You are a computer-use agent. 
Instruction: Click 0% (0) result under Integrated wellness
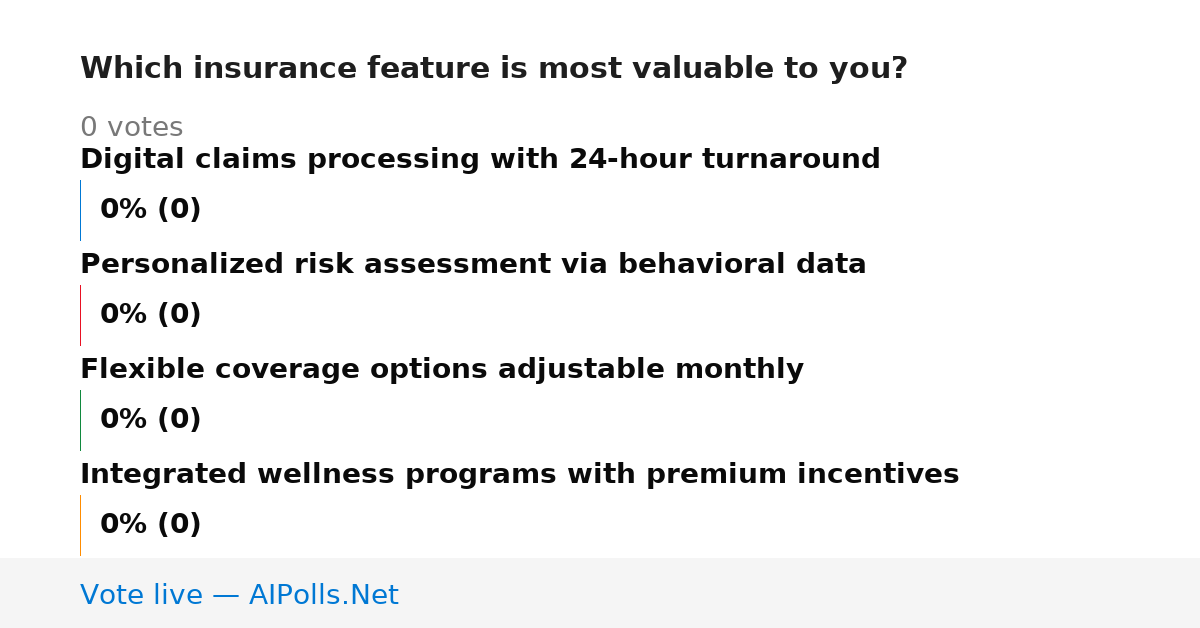(151, 525)
